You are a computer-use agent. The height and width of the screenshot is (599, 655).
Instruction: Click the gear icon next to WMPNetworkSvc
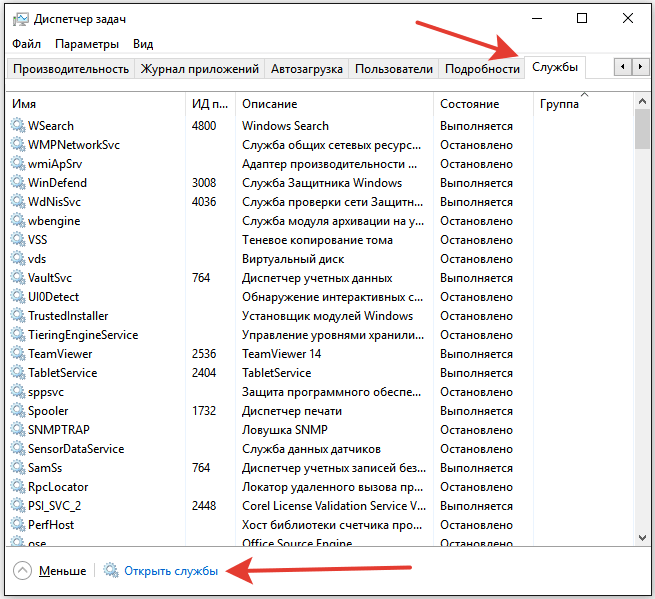click(x=18, y=144)
